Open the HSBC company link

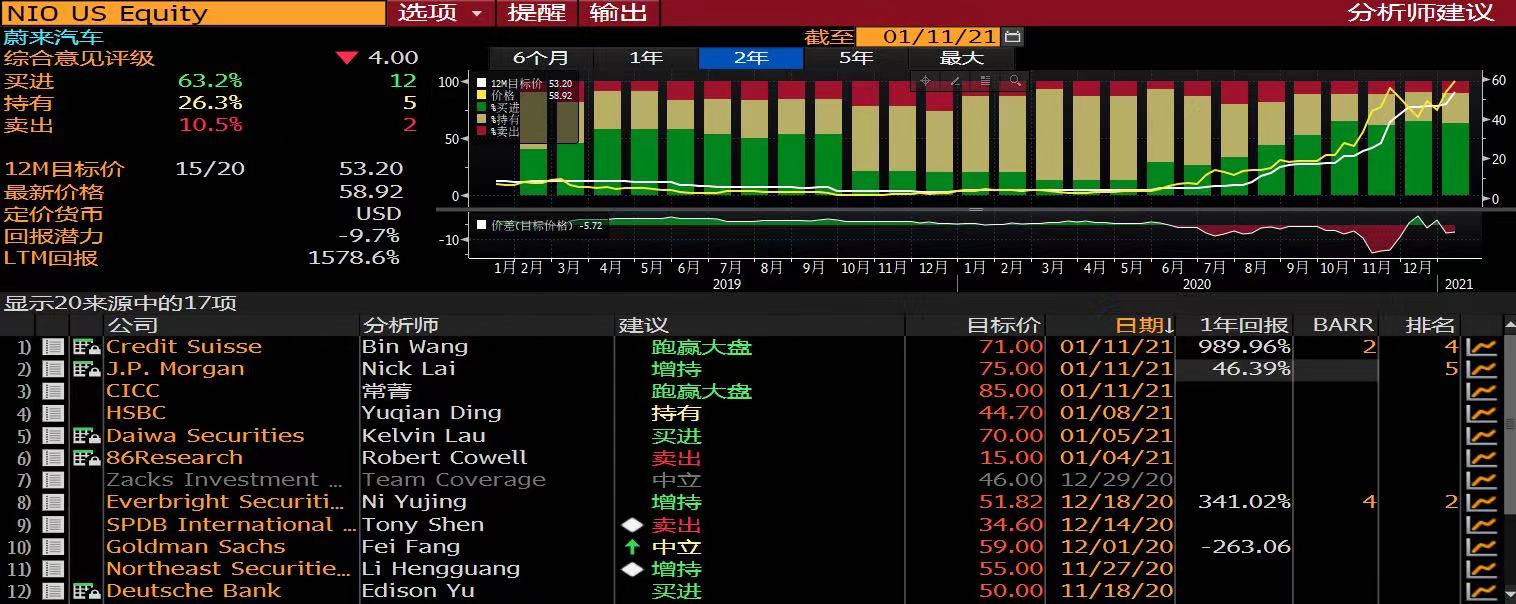pyautogui.click(x=136, y=413)
